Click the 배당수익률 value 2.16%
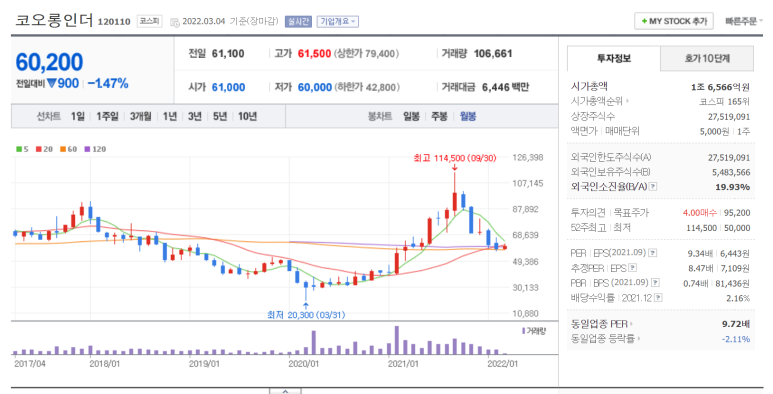 coord(738,298)
